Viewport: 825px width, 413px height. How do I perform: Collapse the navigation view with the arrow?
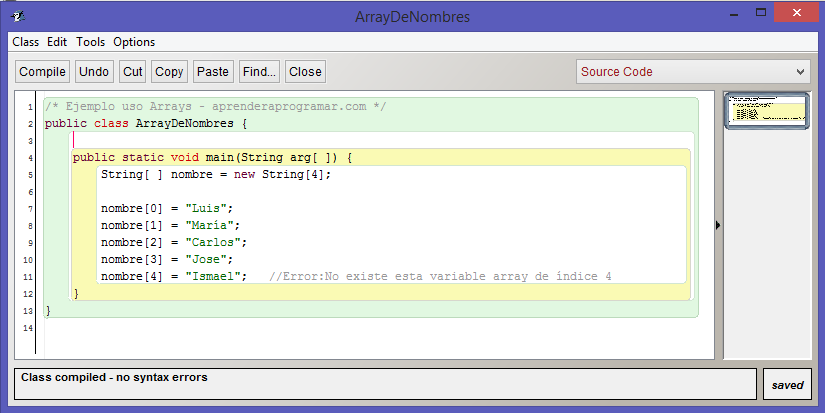click(718, 226)
